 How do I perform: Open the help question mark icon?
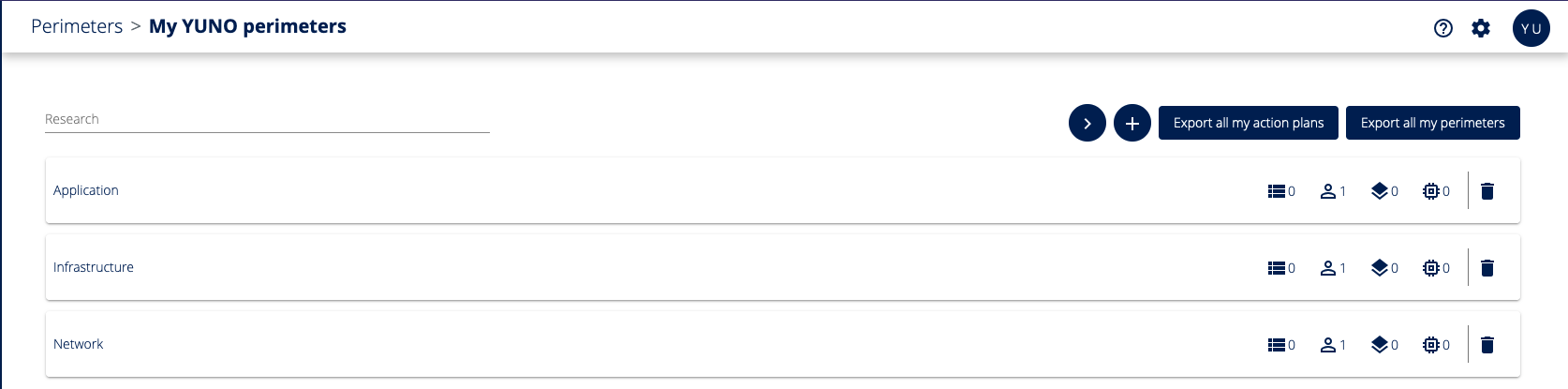(1443, 28)
